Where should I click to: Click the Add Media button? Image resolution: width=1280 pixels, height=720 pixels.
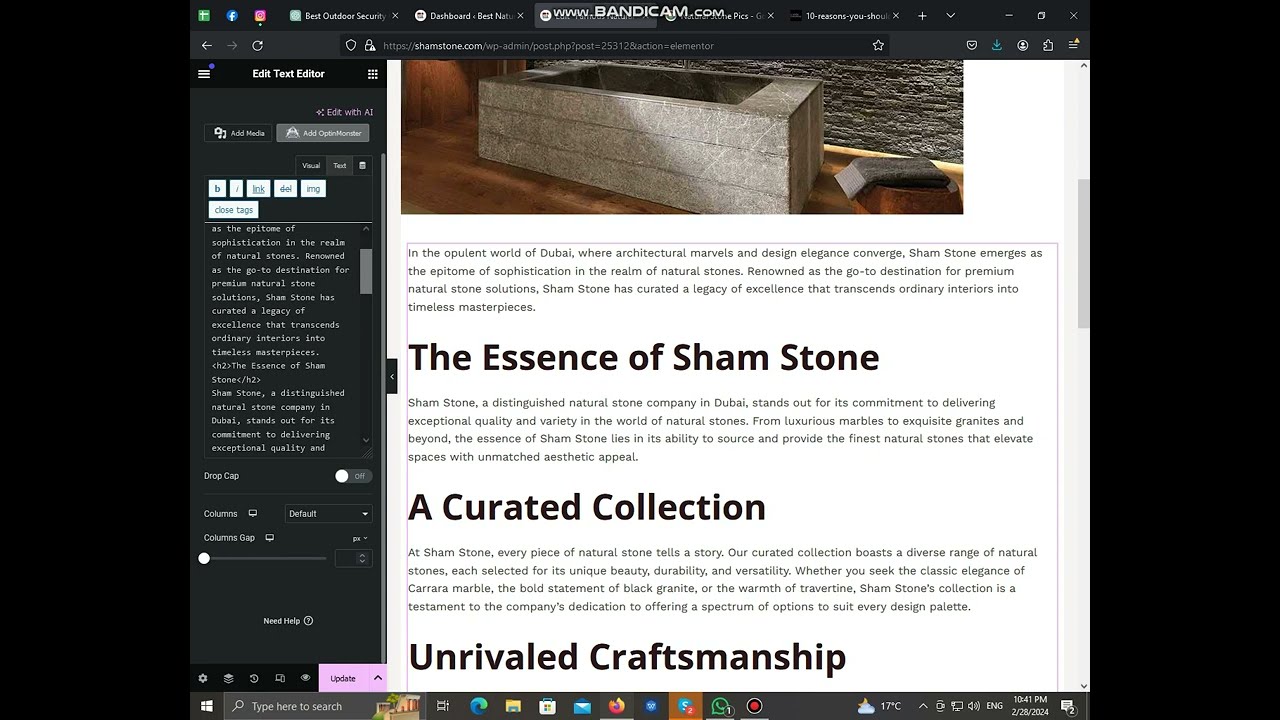pos(239,133)
